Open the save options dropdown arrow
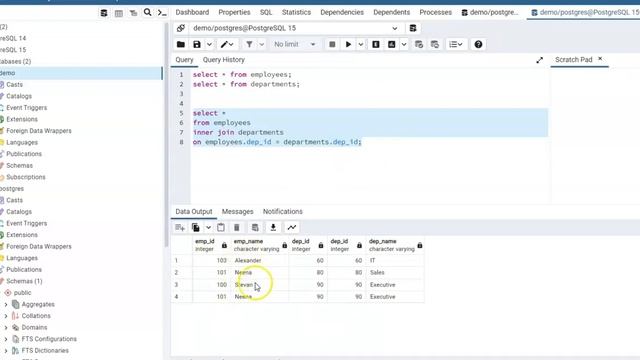The image size is (640, 360). pyautogui.click(x=209, y=44)
